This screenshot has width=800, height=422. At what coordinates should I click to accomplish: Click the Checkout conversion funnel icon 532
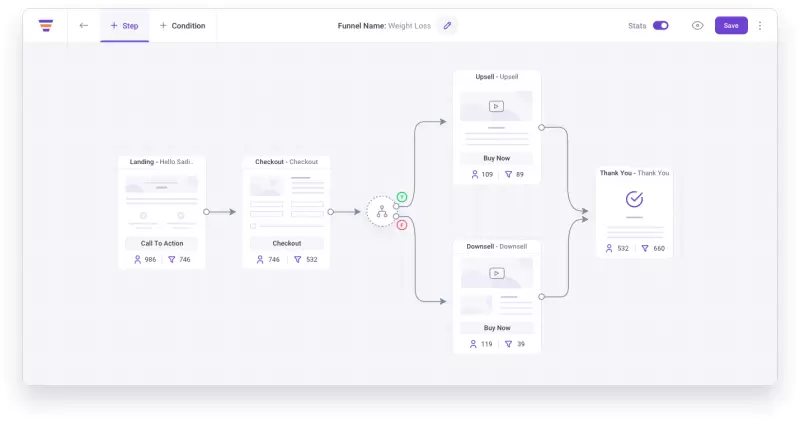(297, 259)
